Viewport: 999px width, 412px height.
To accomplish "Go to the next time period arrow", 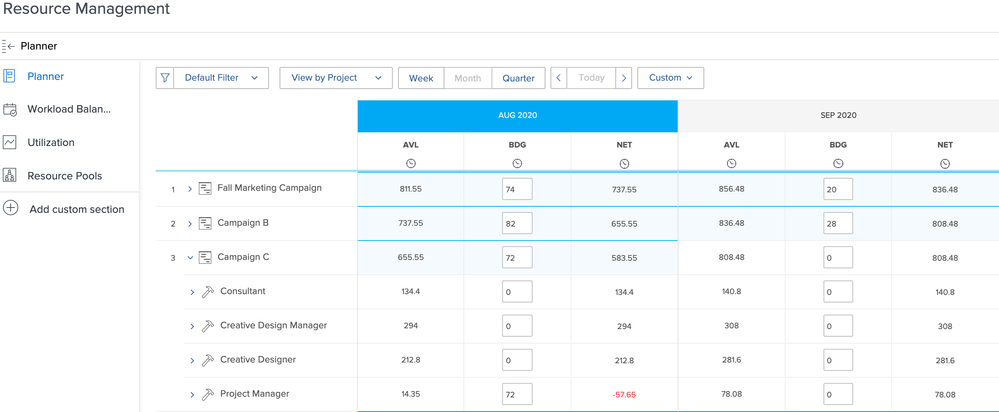I will [623, 78].
